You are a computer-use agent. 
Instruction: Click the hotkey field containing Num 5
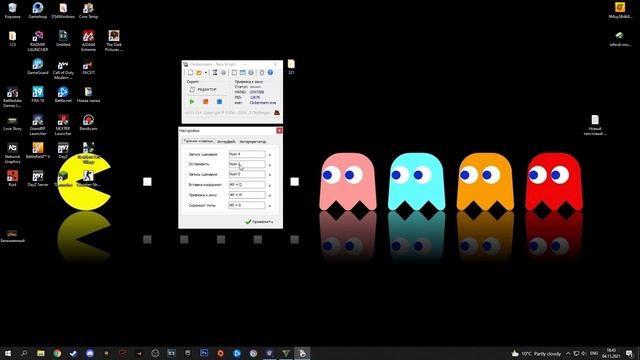pyautogui.click(x=247, y=174)
